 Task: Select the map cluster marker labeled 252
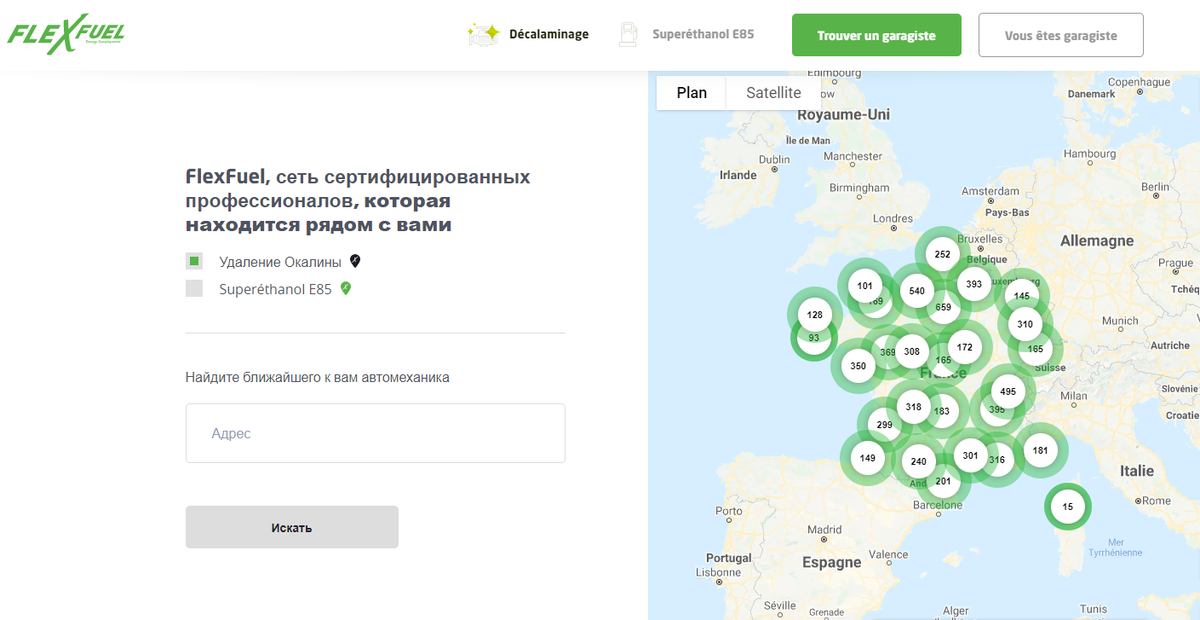(941, 254)
